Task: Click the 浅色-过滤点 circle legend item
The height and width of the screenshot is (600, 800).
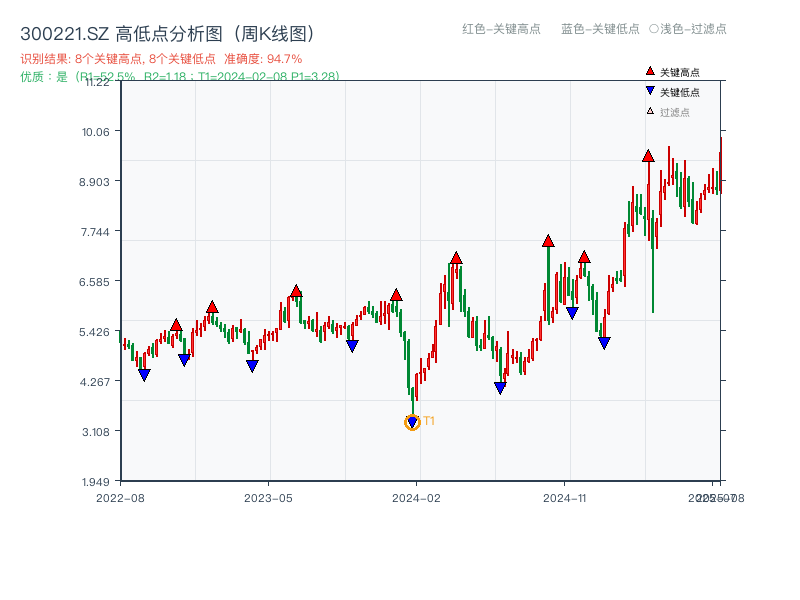Action: (x=688, y=29)
